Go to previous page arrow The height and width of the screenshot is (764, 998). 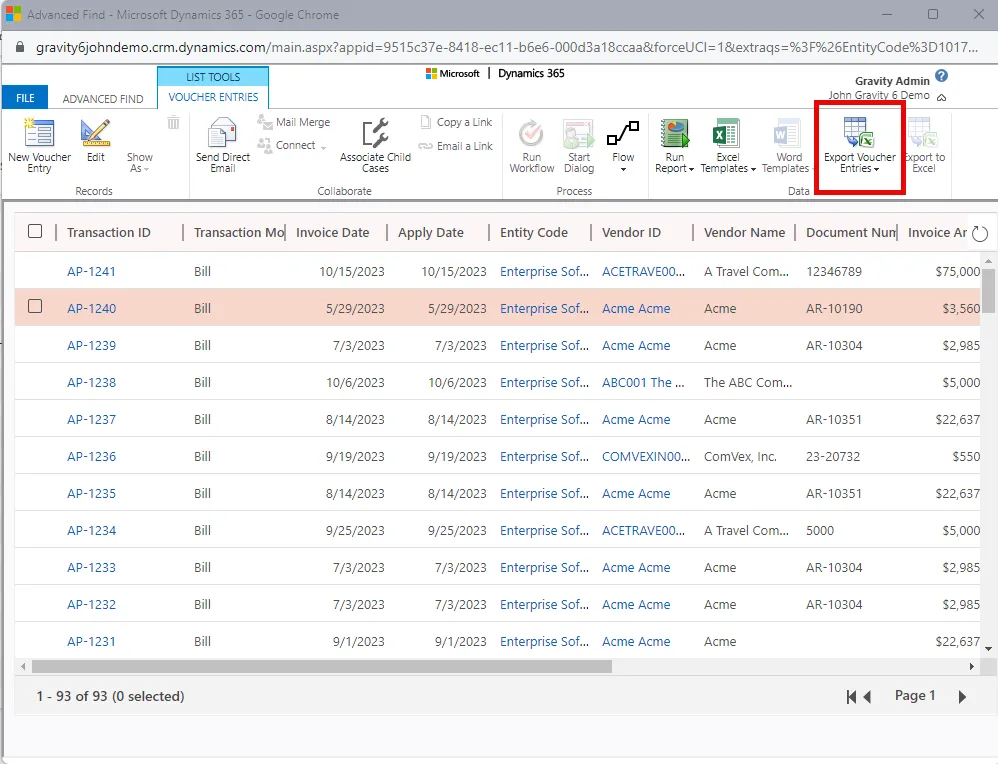tap(867, 697)
